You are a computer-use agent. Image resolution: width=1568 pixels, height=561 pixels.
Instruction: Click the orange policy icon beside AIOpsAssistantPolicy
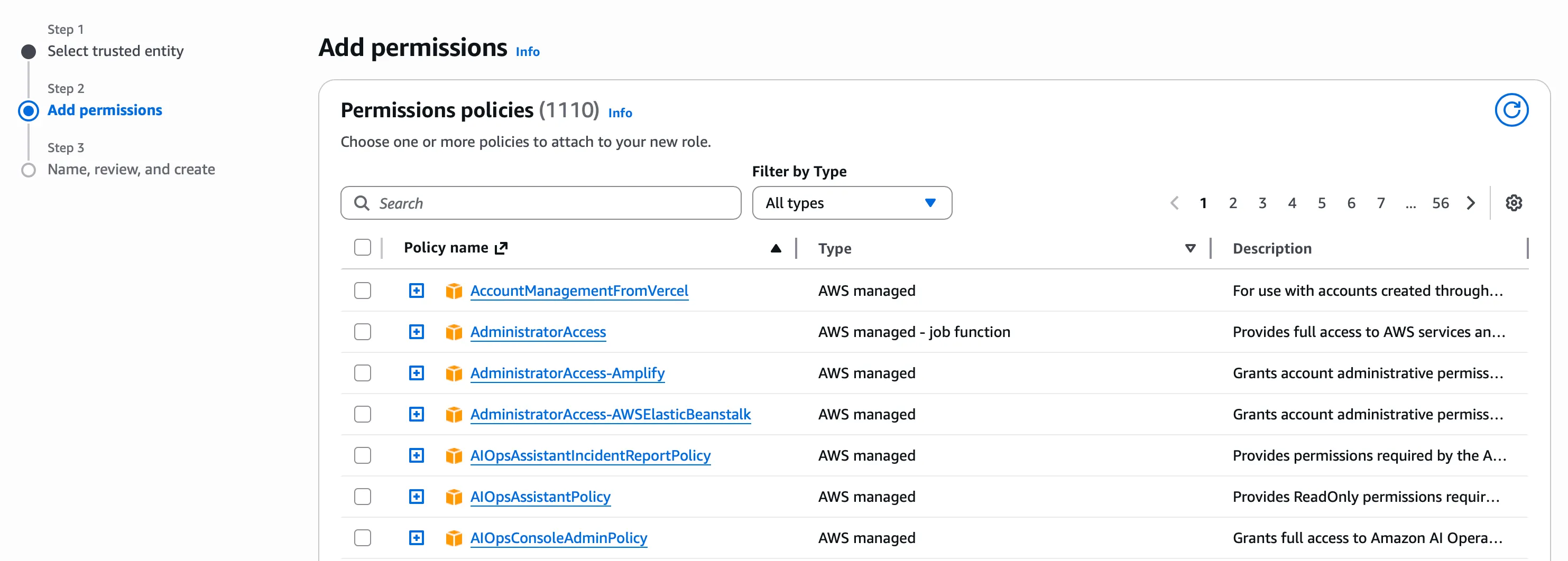(454, 497)
